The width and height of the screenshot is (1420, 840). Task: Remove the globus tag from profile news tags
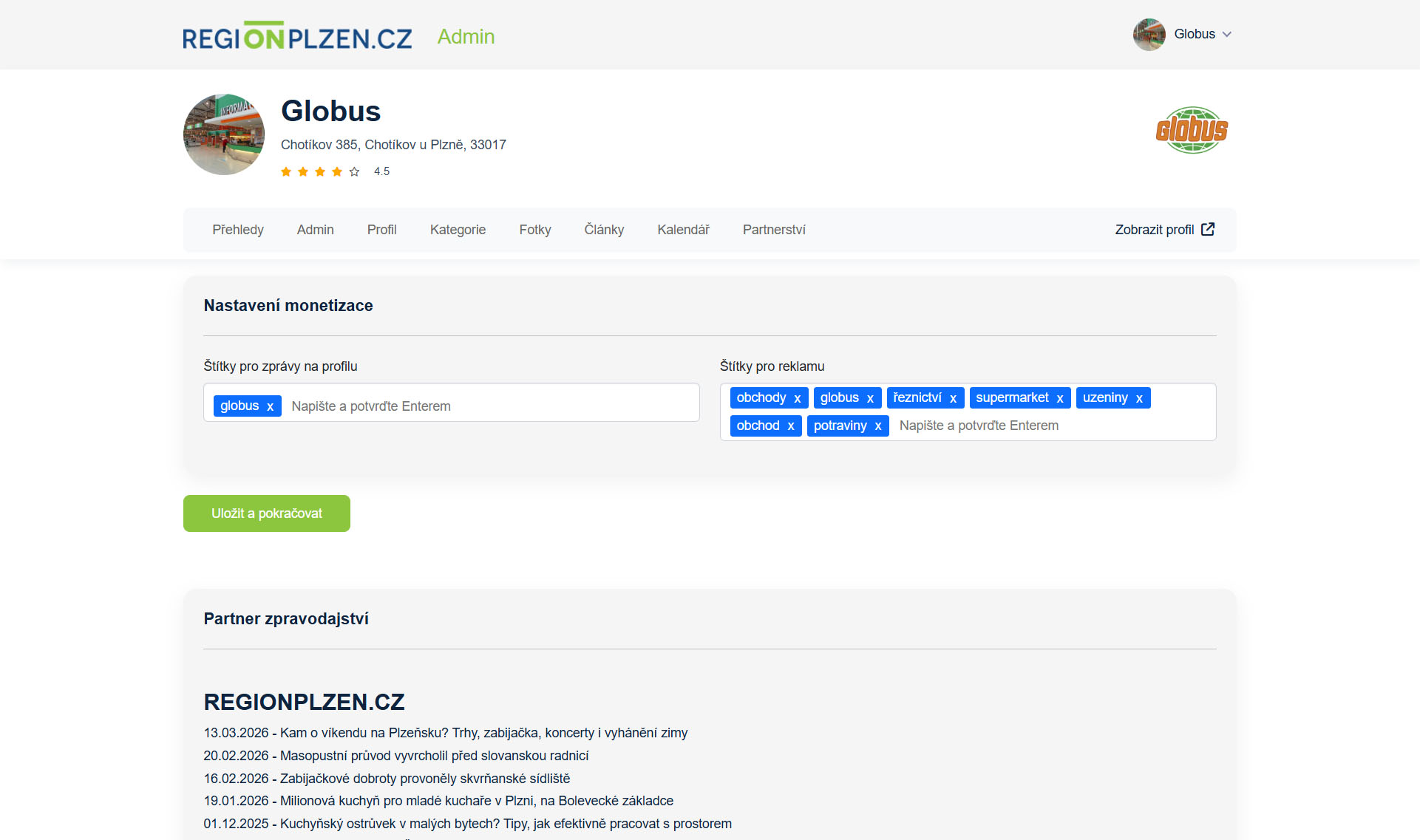[x=271, y=406]
